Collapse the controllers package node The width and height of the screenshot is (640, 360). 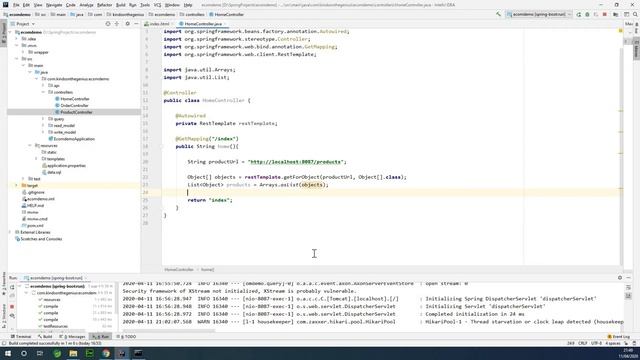coord(43,92)
